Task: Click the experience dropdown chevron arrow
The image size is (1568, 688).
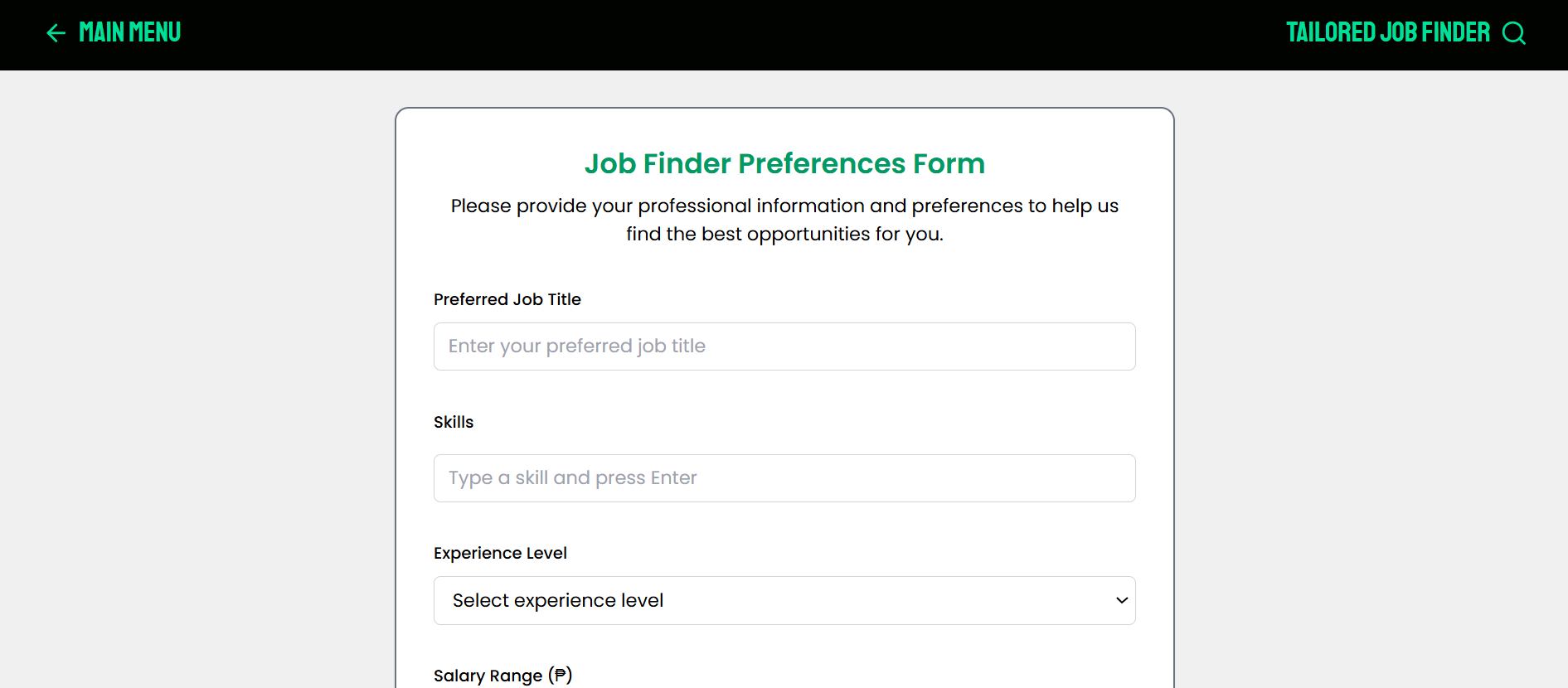Action: point(1121,600)
